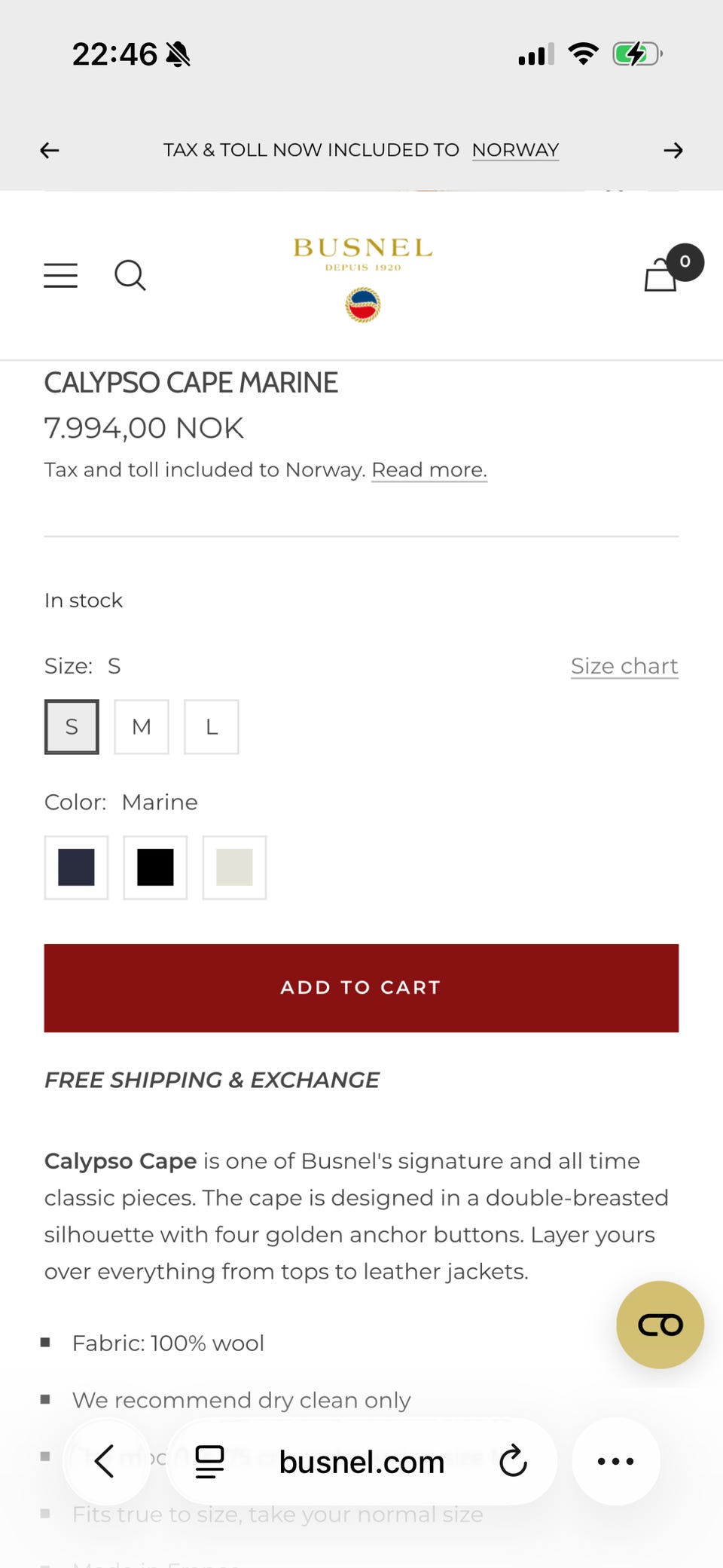Viewport: 723px width, 1568px height.
Task: Open the Size chart link
Action: tap(624, 666)
